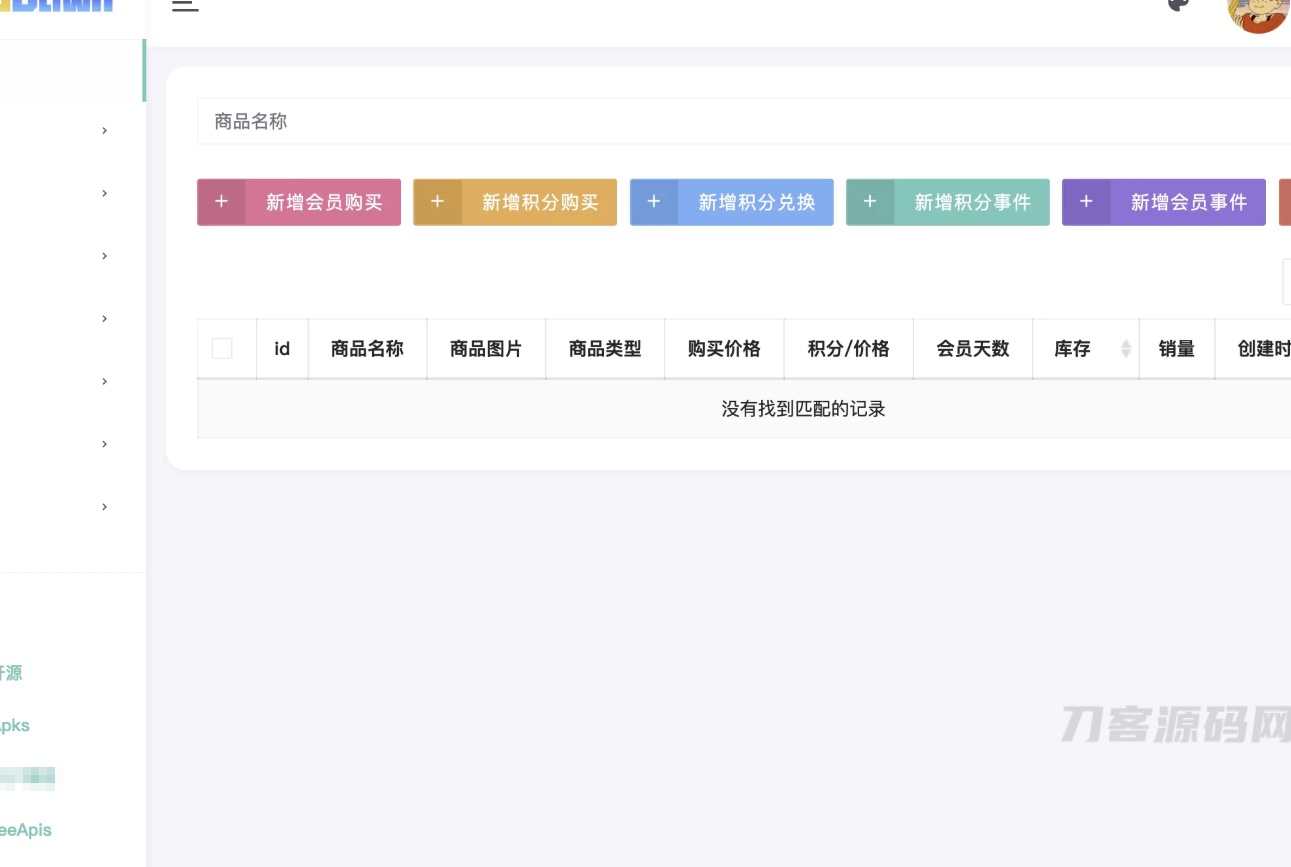This screenshot has height=867, width=1291.
Task: Click the 新增积分兑换 button
Action: [x=732, y=202]
